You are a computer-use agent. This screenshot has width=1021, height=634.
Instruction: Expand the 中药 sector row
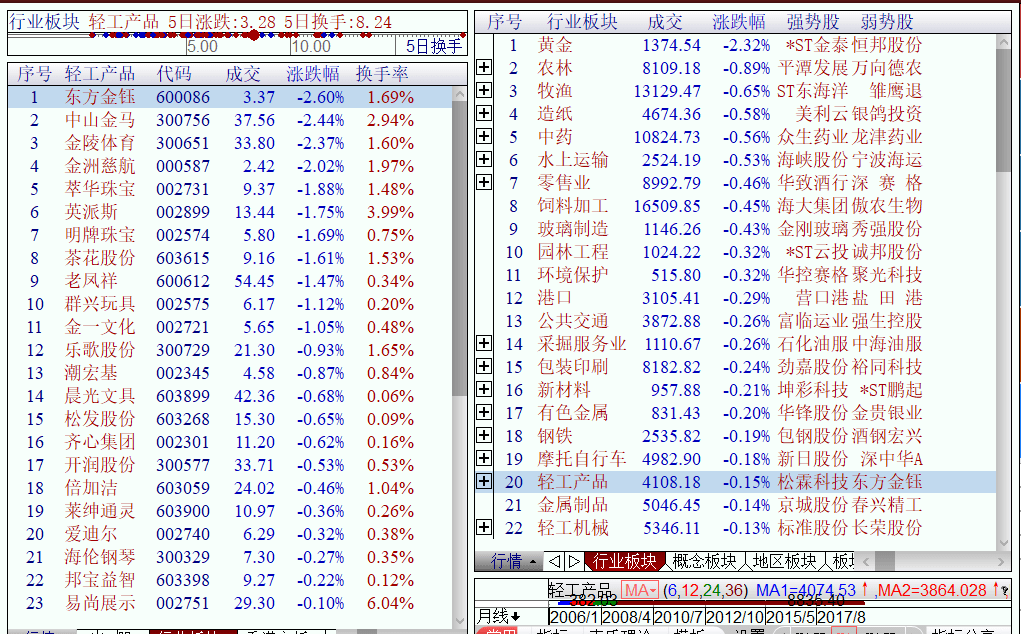(484, 137)
